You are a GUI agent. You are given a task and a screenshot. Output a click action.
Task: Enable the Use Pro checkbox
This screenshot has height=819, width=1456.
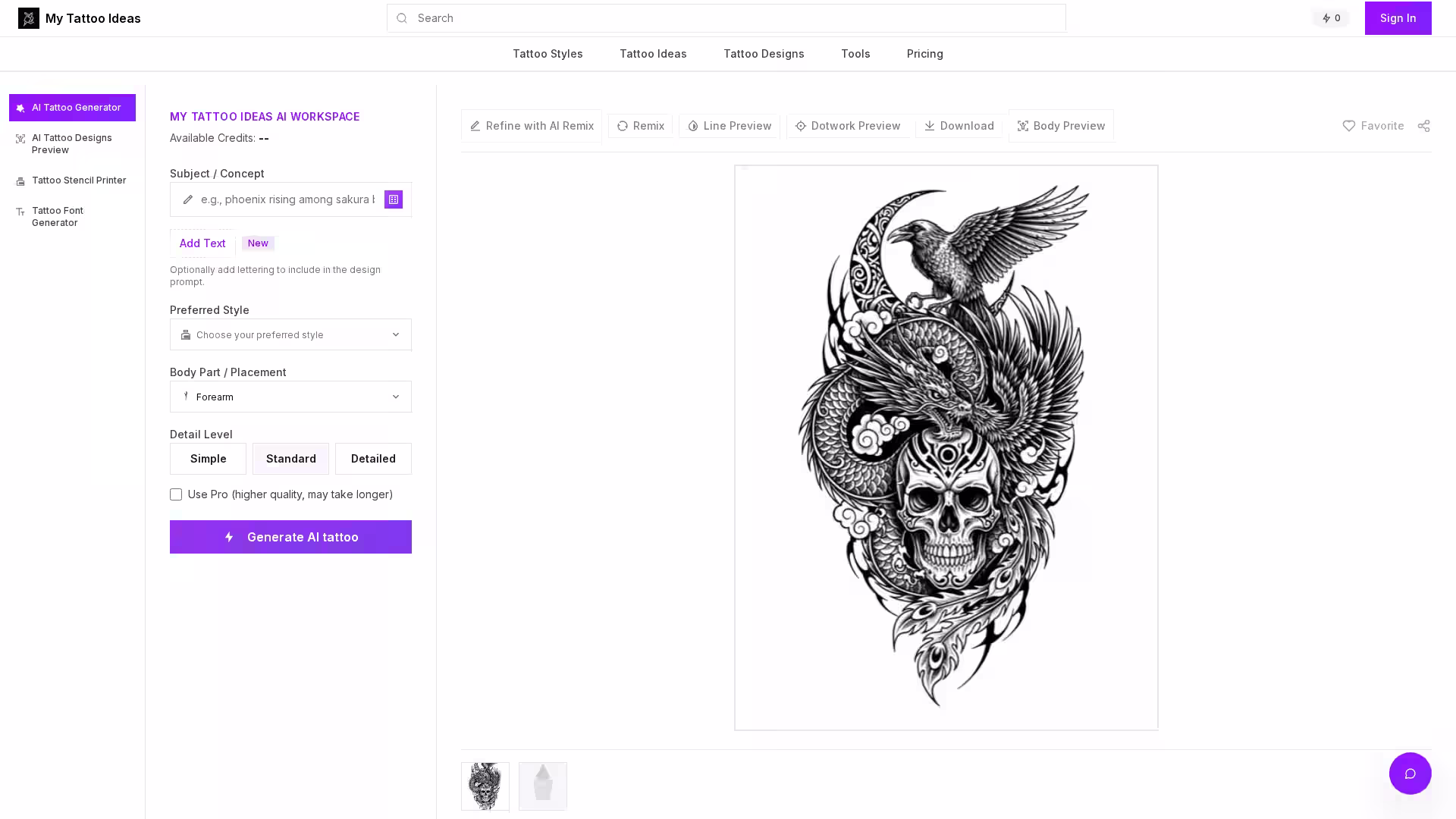(x=176, y=494)
